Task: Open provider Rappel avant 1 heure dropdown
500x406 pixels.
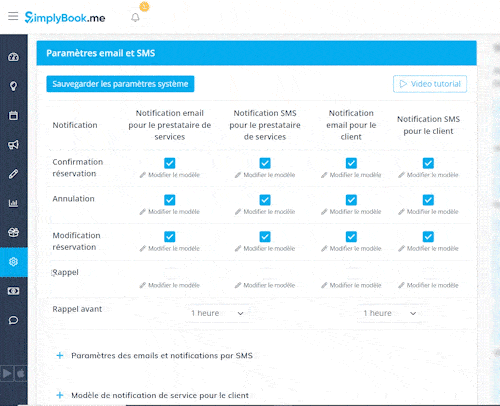Action: click(x=217, y=313)
